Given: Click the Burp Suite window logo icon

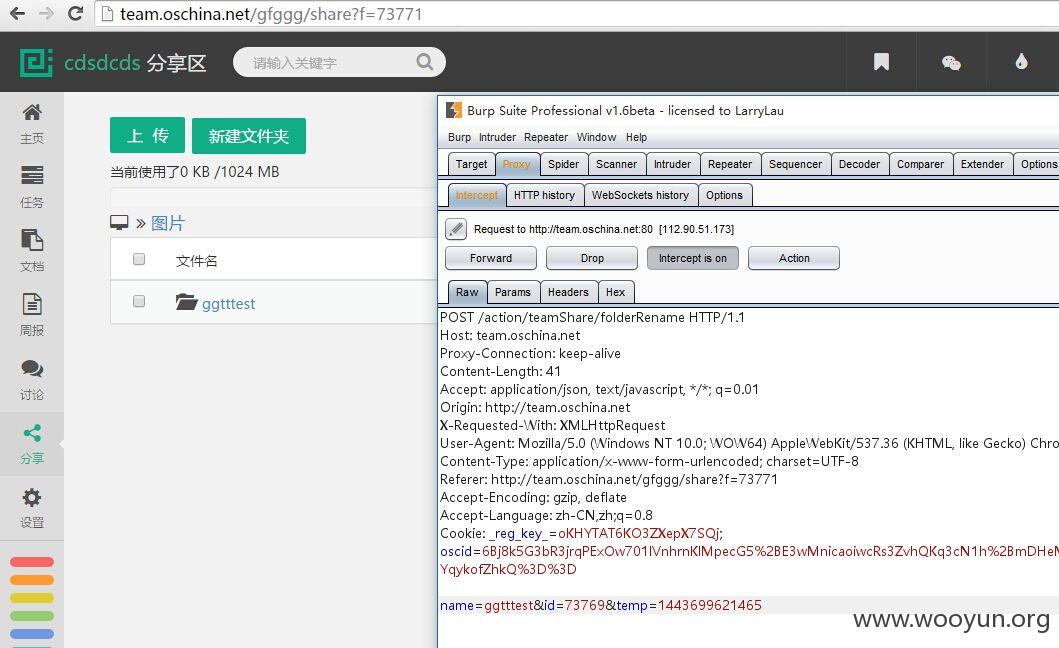Looking at the screenshot, I should coord(454,110).
